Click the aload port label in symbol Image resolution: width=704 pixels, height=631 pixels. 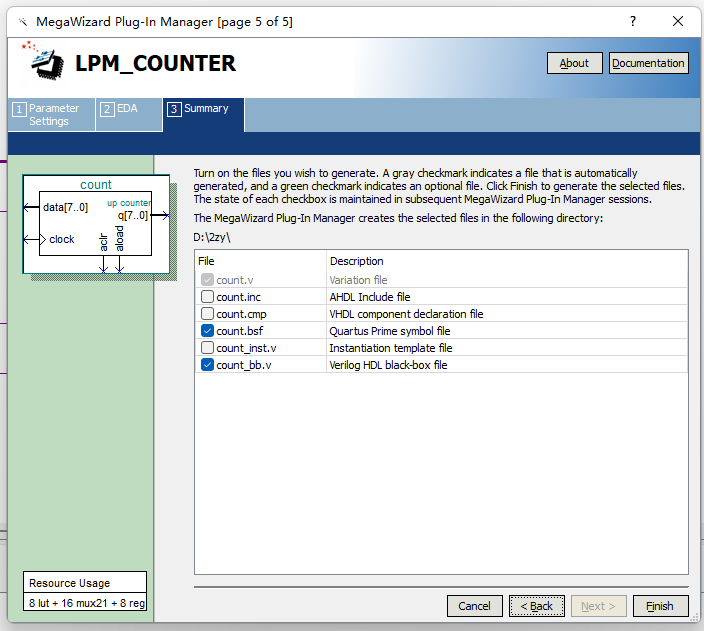coord(119,239)
